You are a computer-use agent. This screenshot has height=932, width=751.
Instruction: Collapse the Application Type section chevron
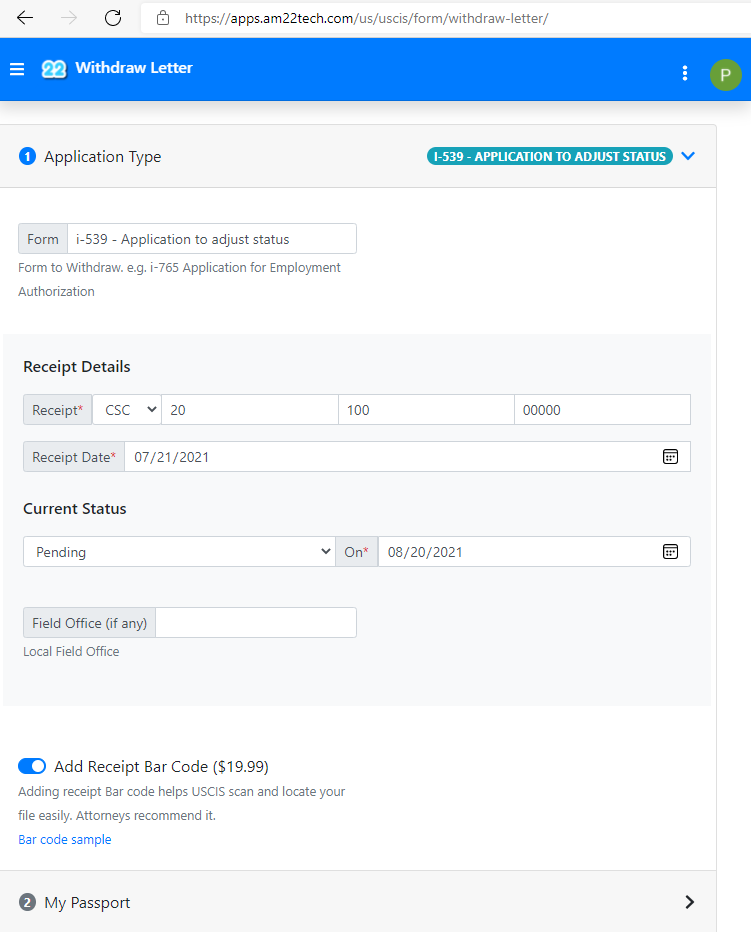[x=688, y=156]
